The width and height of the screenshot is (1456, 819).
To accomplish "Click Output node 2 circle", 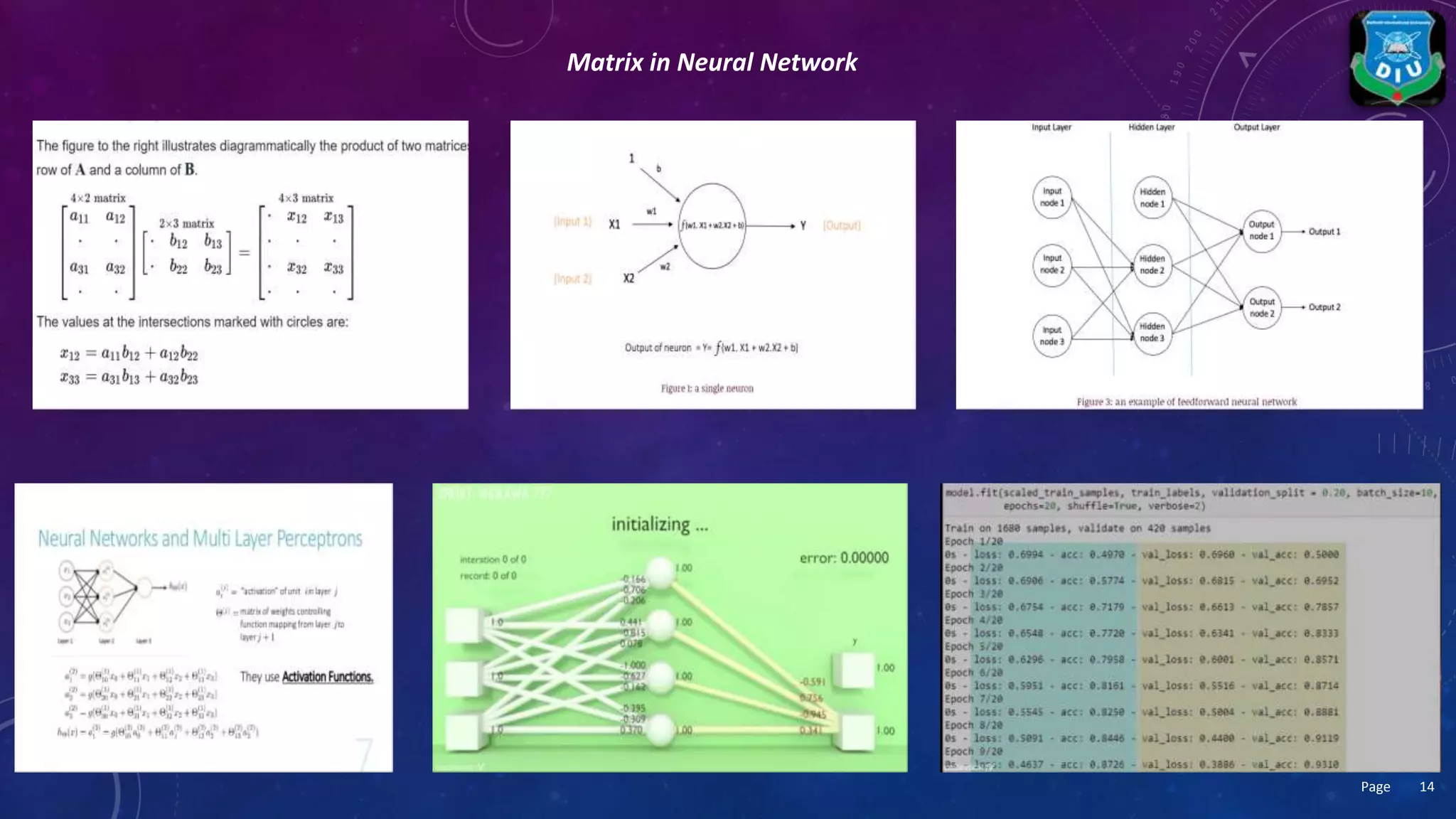I will (1261, 308).
